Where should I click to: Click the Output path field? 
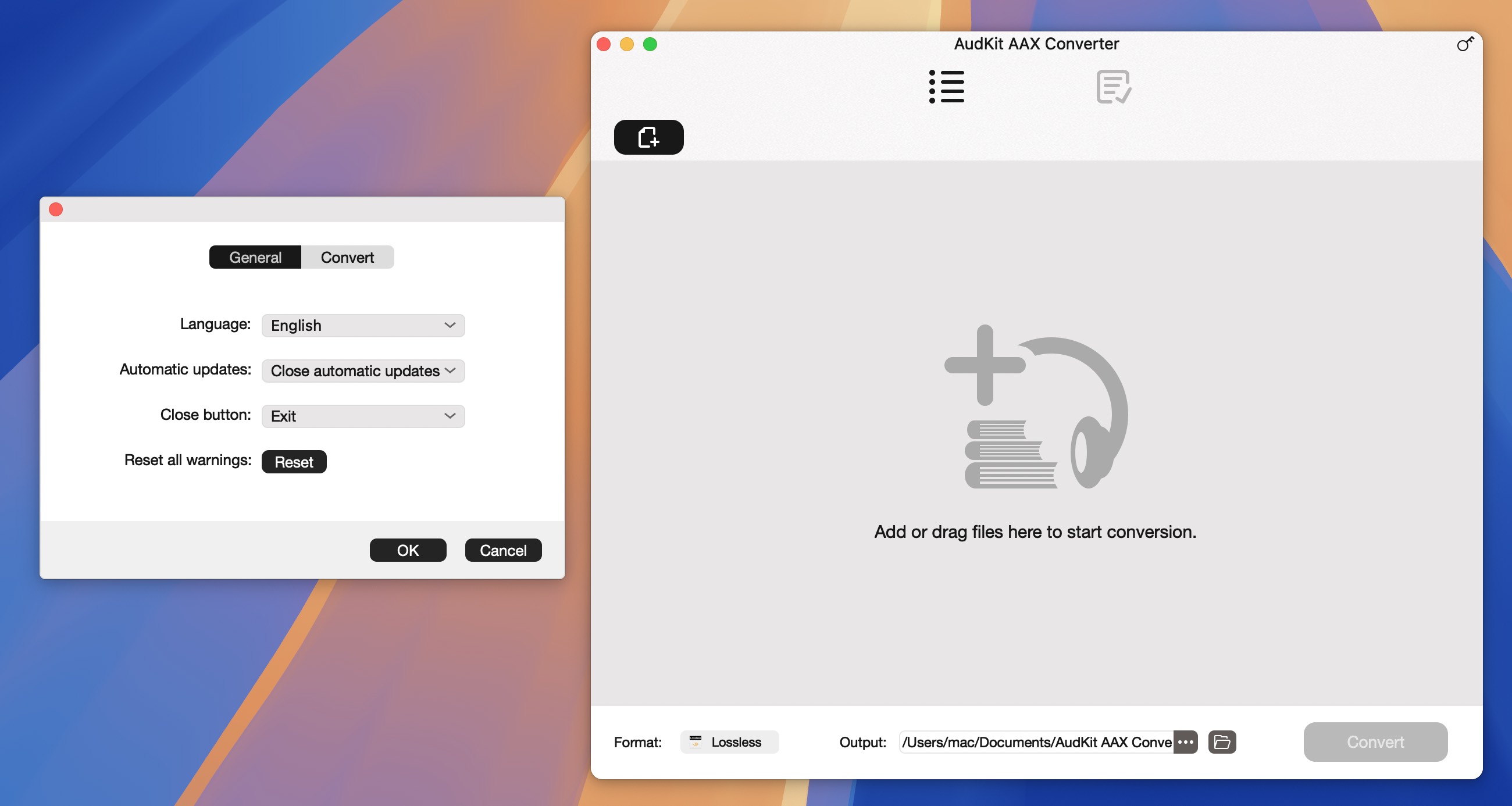1036,742
